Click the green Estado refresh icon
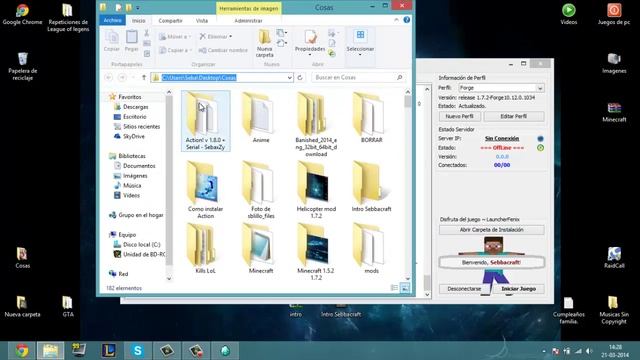The image size is (640, 360). point(540,148)
